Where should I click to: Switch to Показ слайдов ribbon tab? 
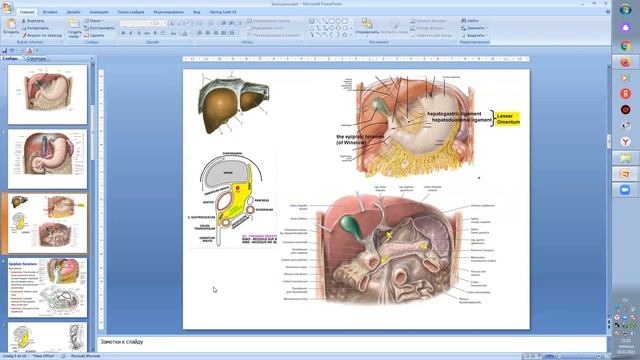click(x=131, y=12)
